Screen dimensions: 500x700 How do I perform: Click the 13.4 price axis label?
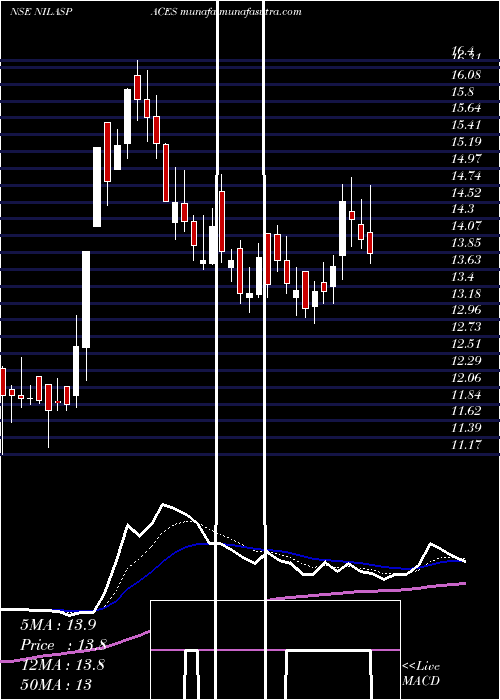coord(462,277)
